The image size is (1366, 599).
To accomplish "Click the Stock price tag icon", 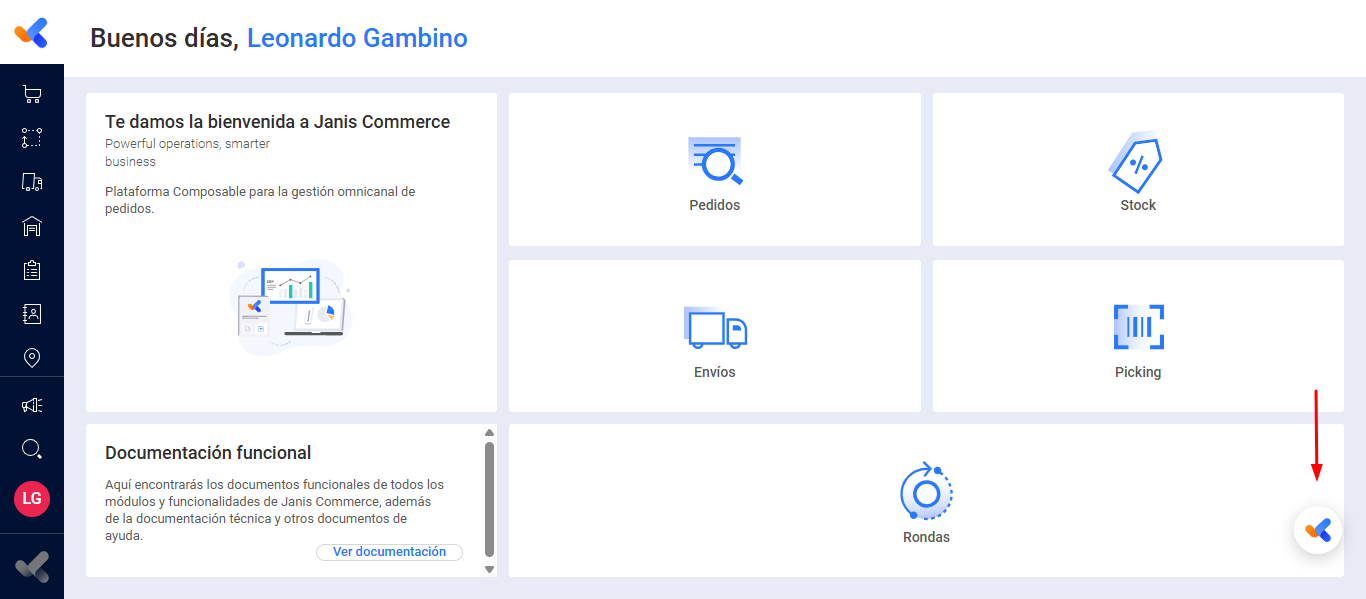I will (x=1137, y=162).
